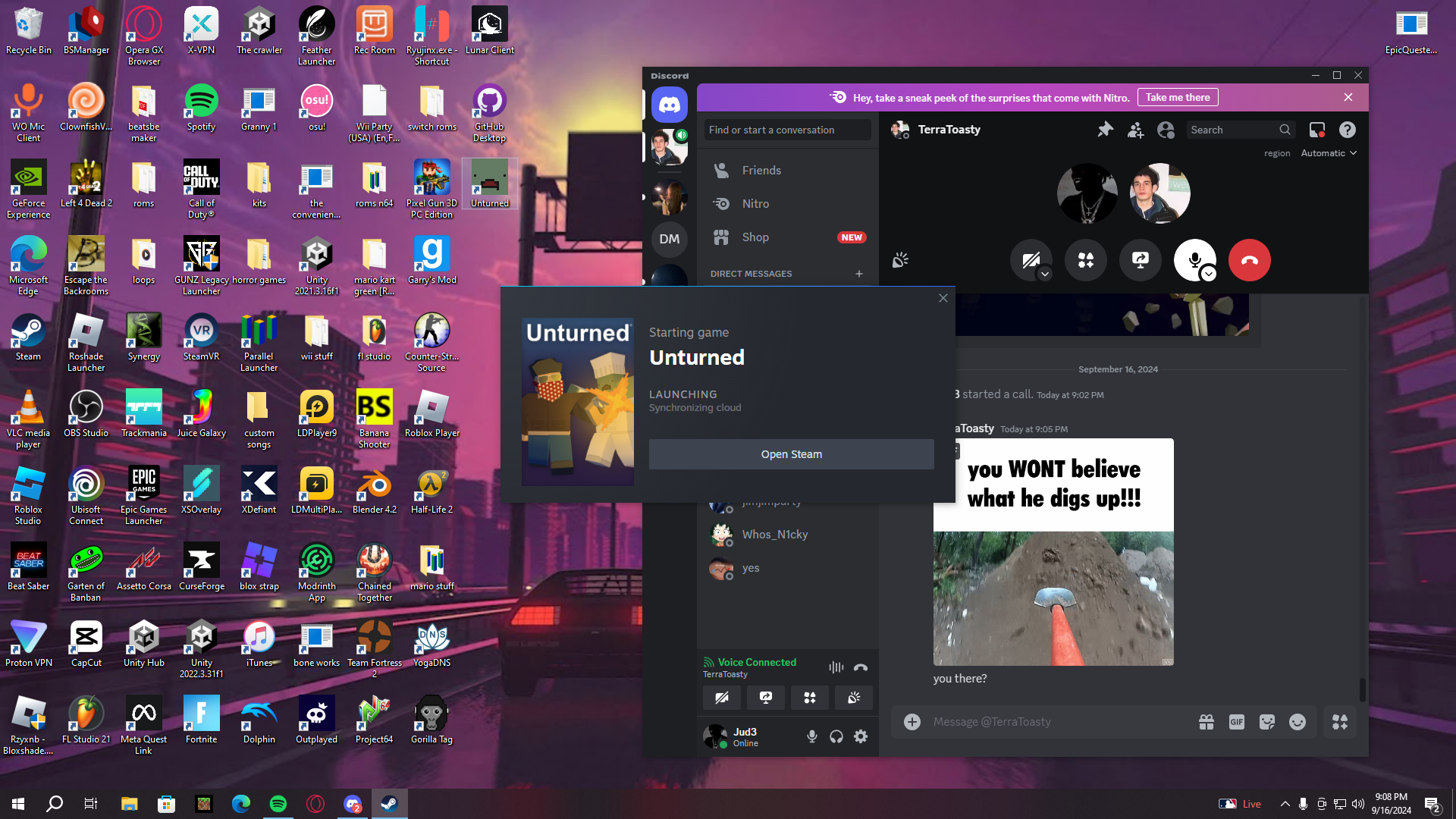Toggle noise suppression icon near Voice Connected
Viewport: 1456px width, 819px height.
(836, 667)
